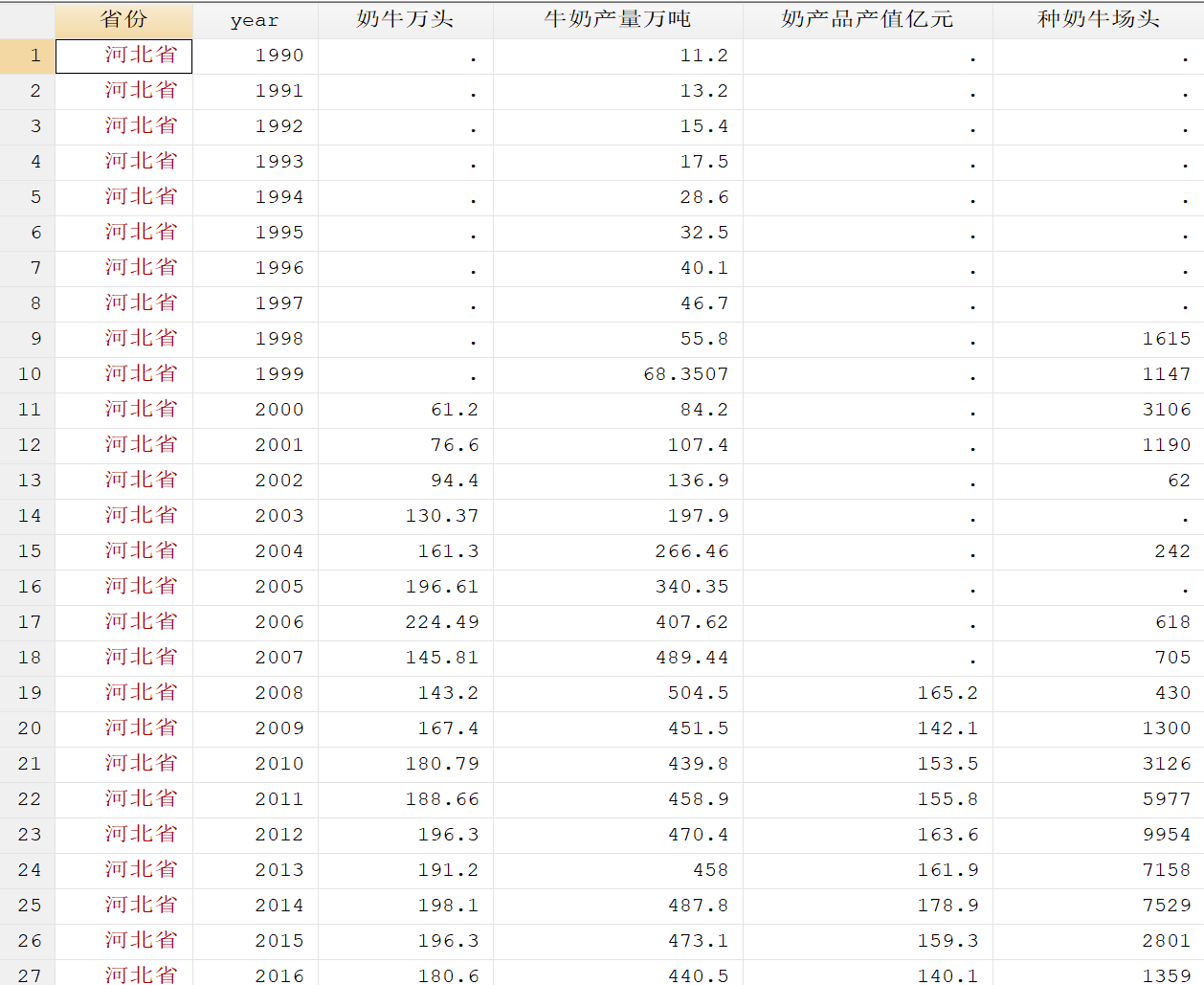The width and height of the screenshot is (1204, 985).
Task: Click milk output value 68.3507
Action: [618, 374]
